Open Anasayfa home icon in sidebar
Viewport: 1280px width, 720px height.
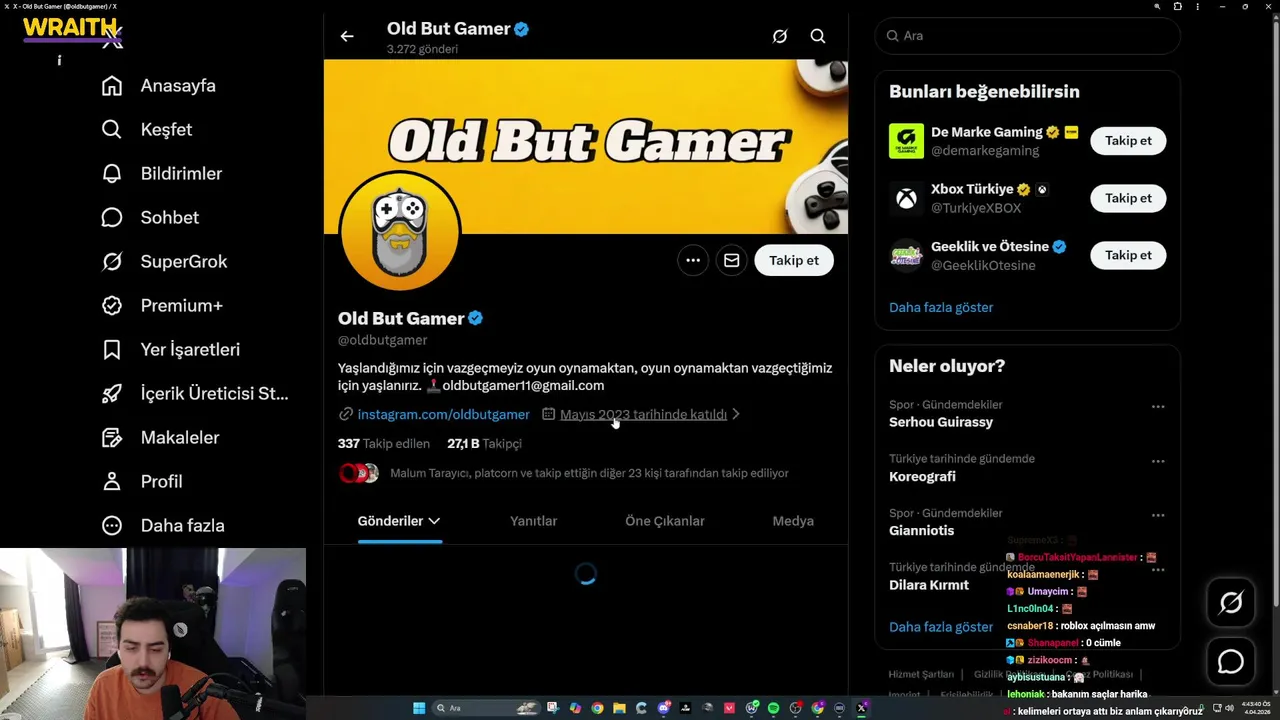[x=112, y=86]
